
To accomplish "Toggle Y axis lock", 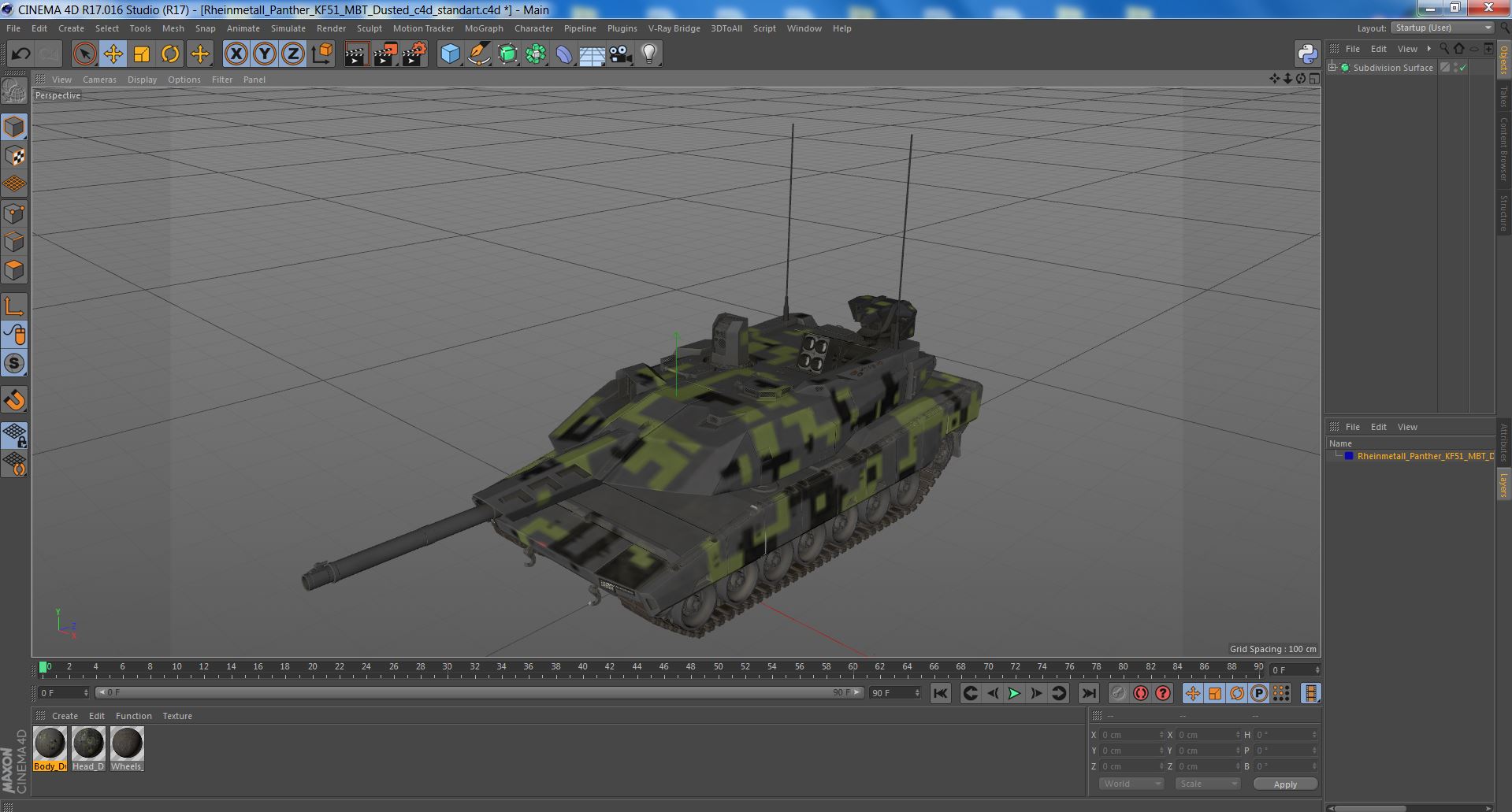I will coord(265,54).
